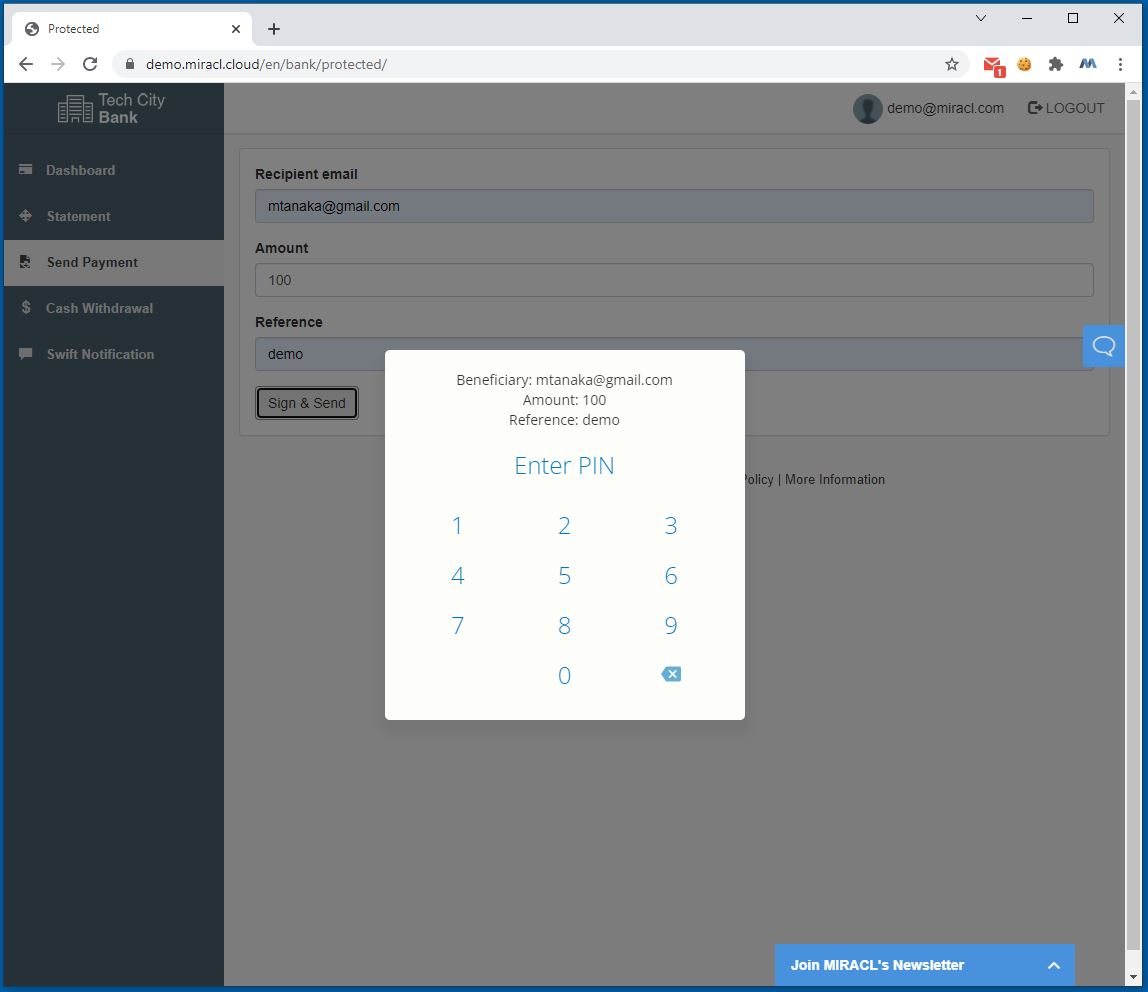Select the Statement transfer icon
This screenshot has width=1148, height=992.
coord(24,216)
